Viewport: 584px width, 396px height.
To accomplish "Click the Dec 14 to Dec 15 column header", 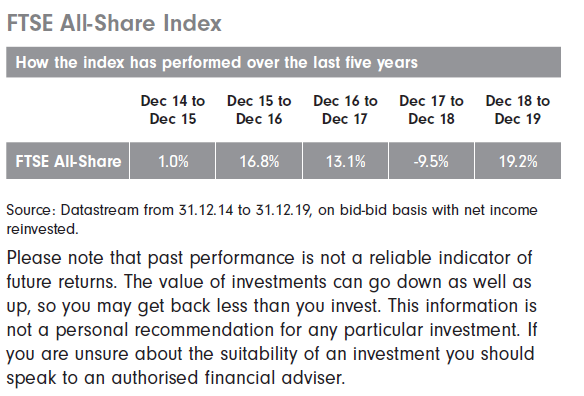I will click(173, 110).
